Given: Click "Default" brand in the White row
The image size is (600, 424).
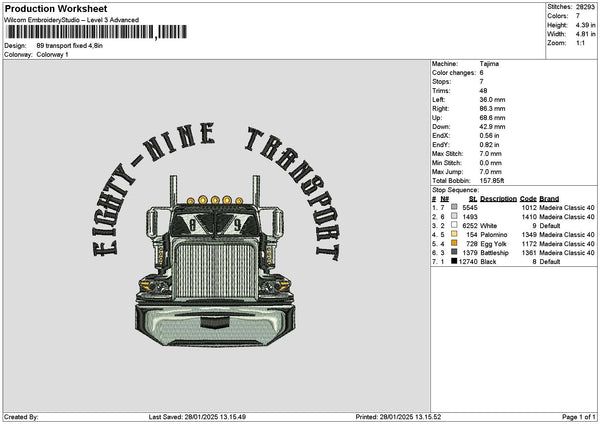Looking at the screenshot, I should coord(550,226).
